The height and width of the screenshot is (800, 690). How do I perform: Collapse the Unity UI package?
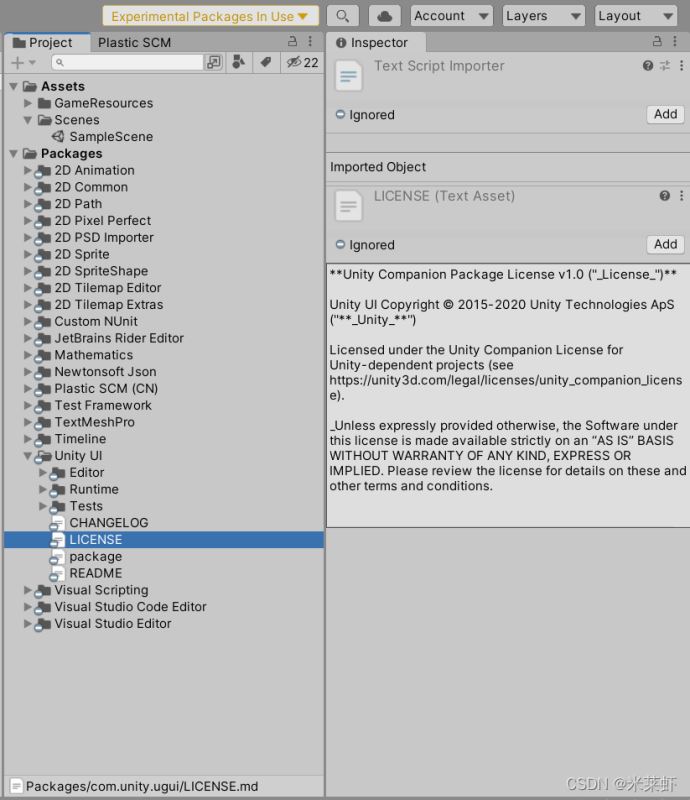point(28,456)
